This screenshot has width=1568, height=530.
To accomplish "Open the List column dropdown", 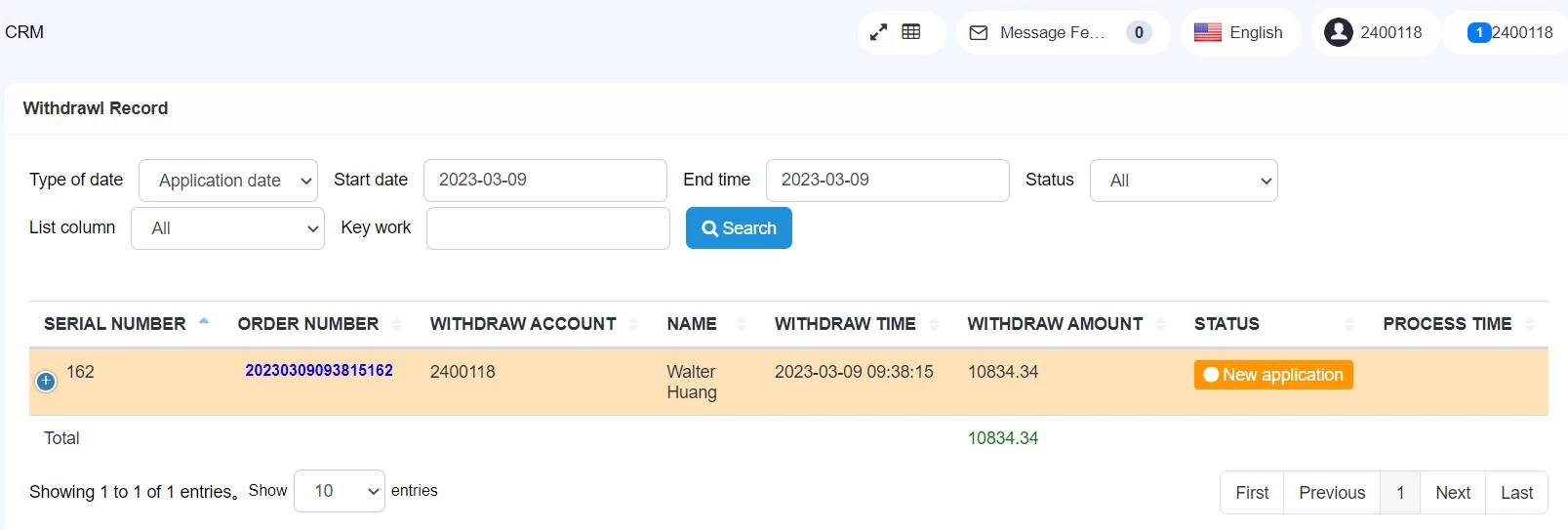I will tap(227, 228).
